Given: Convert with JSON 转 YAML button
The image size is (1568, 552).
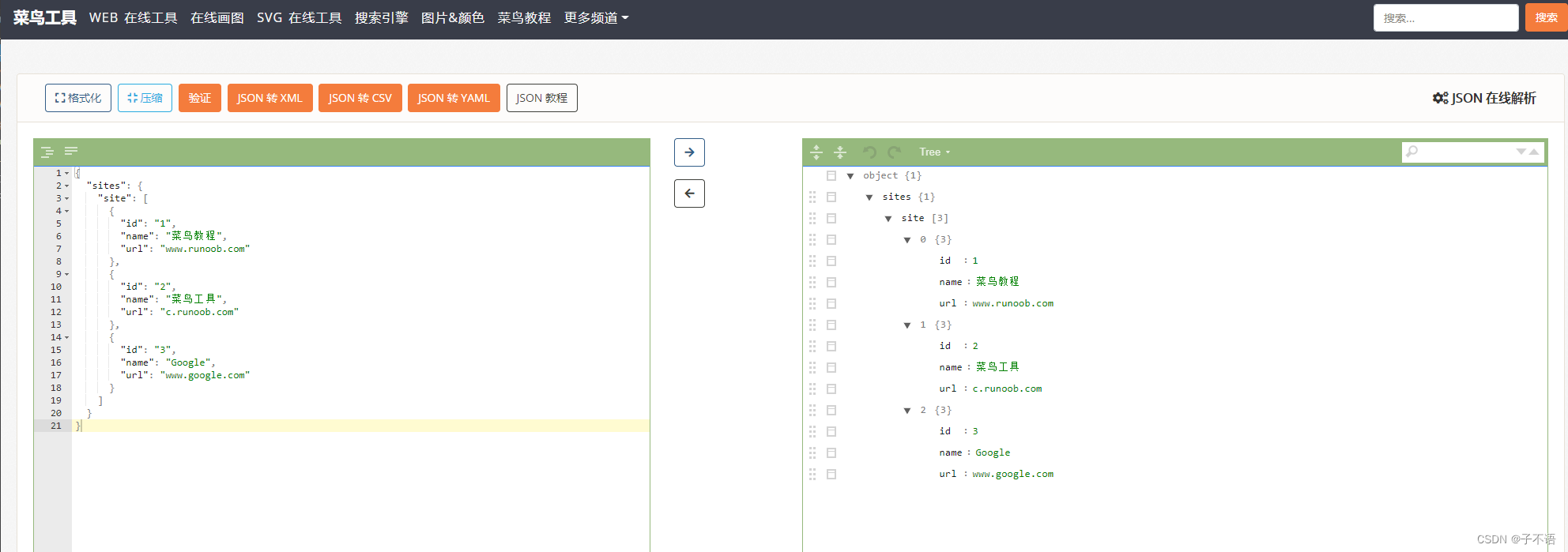Looking at the screenshot, I should [454, 98].
